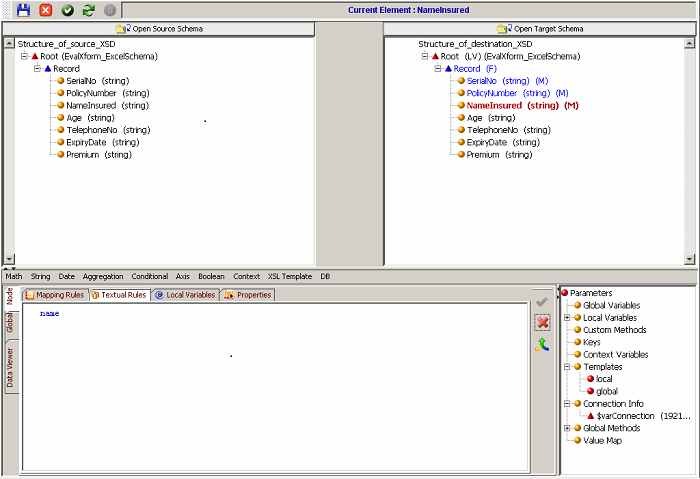This screenshot has height=479, width=700.
Task: Click the folder icon beside Open Source Schema
Action: [x=123, y=29]
